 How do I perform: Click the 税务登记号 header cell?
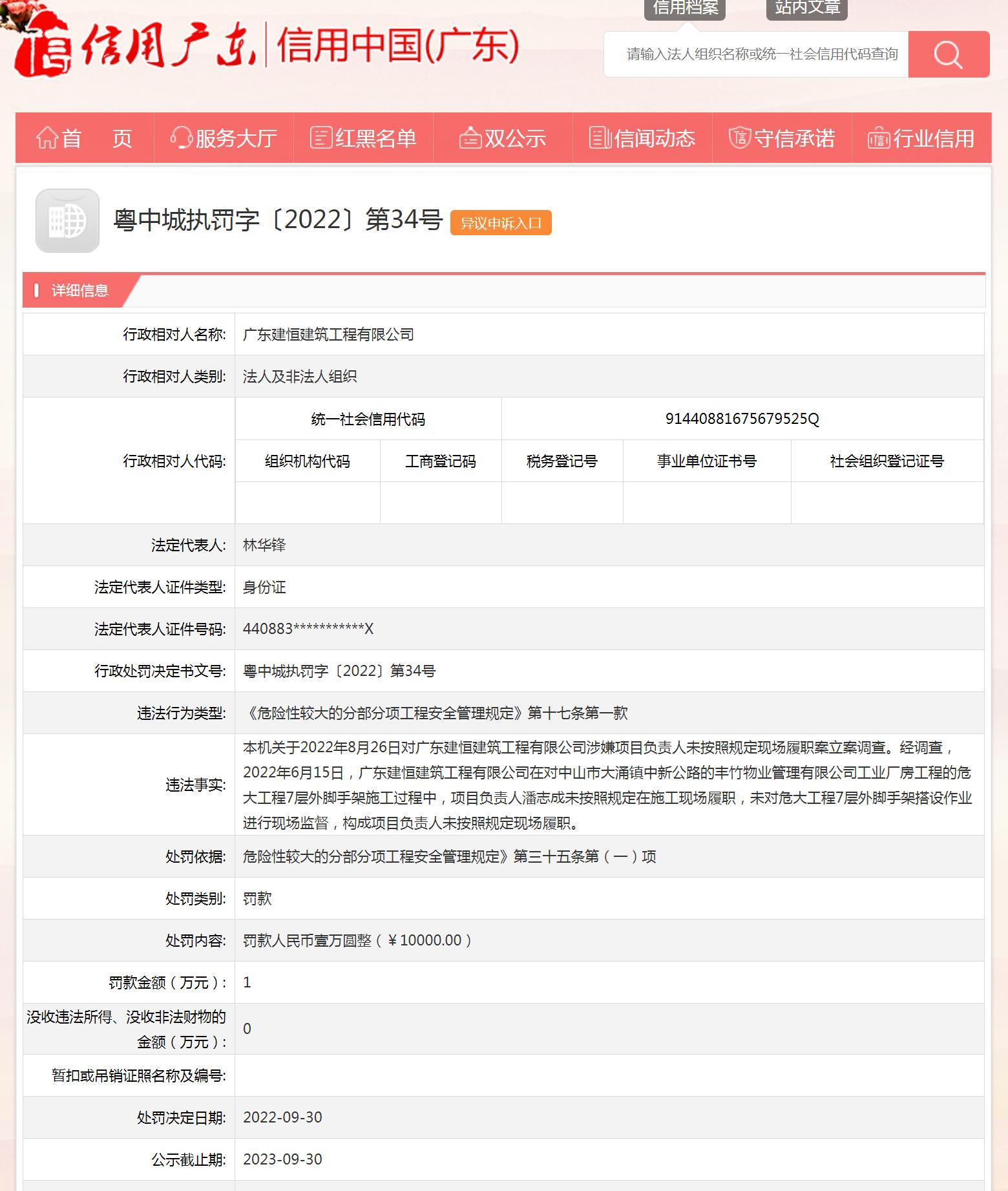tap(562, 461)
